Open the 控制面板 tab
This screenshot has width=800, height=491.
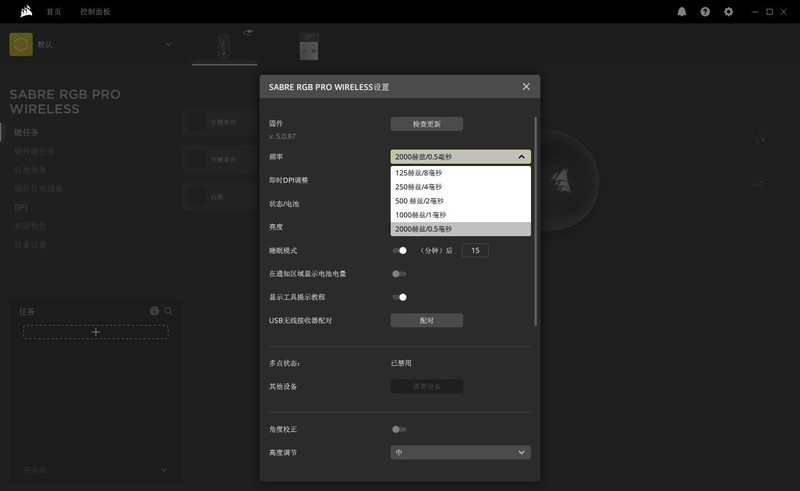tap(95, 12)
